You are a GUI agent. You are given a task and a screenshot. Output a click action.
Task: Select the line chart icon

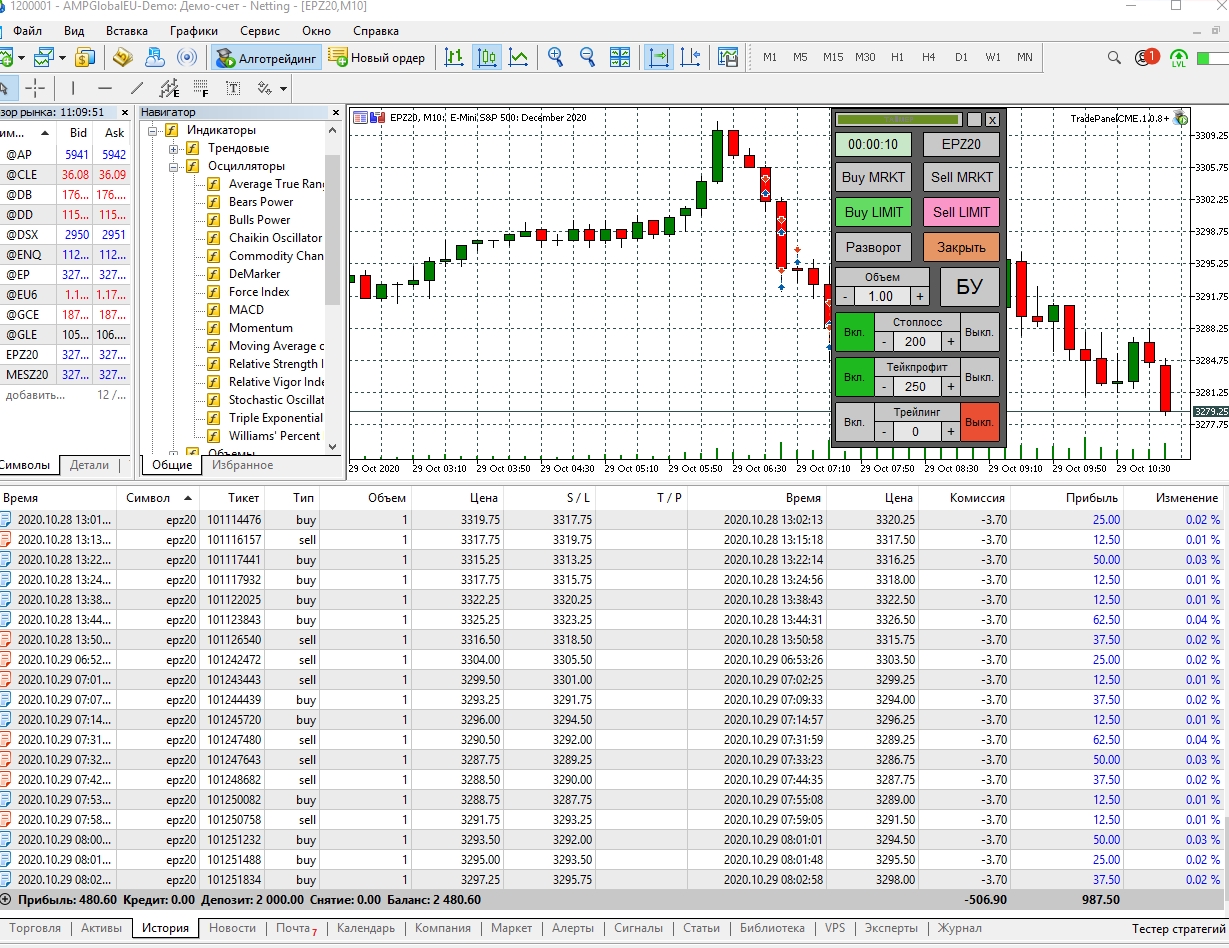518,58
